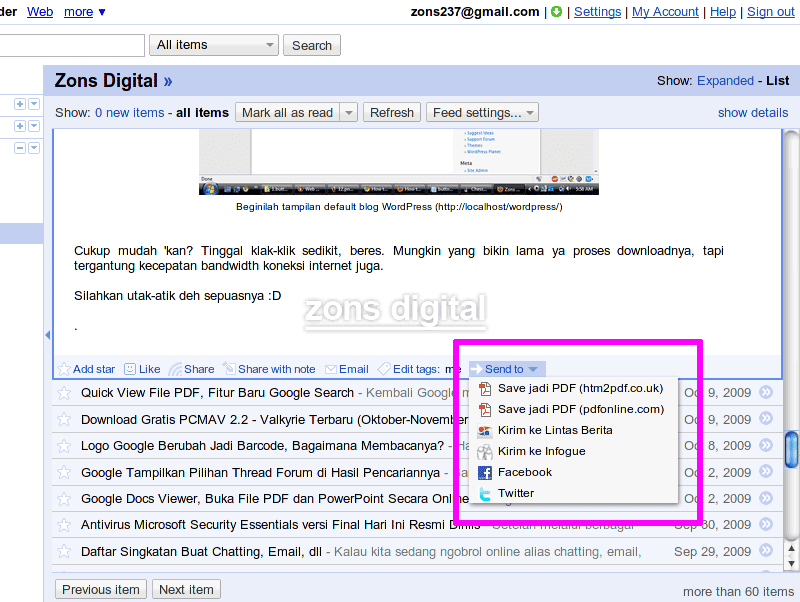Click the WordPress screenshot image in article

point(398,162)
